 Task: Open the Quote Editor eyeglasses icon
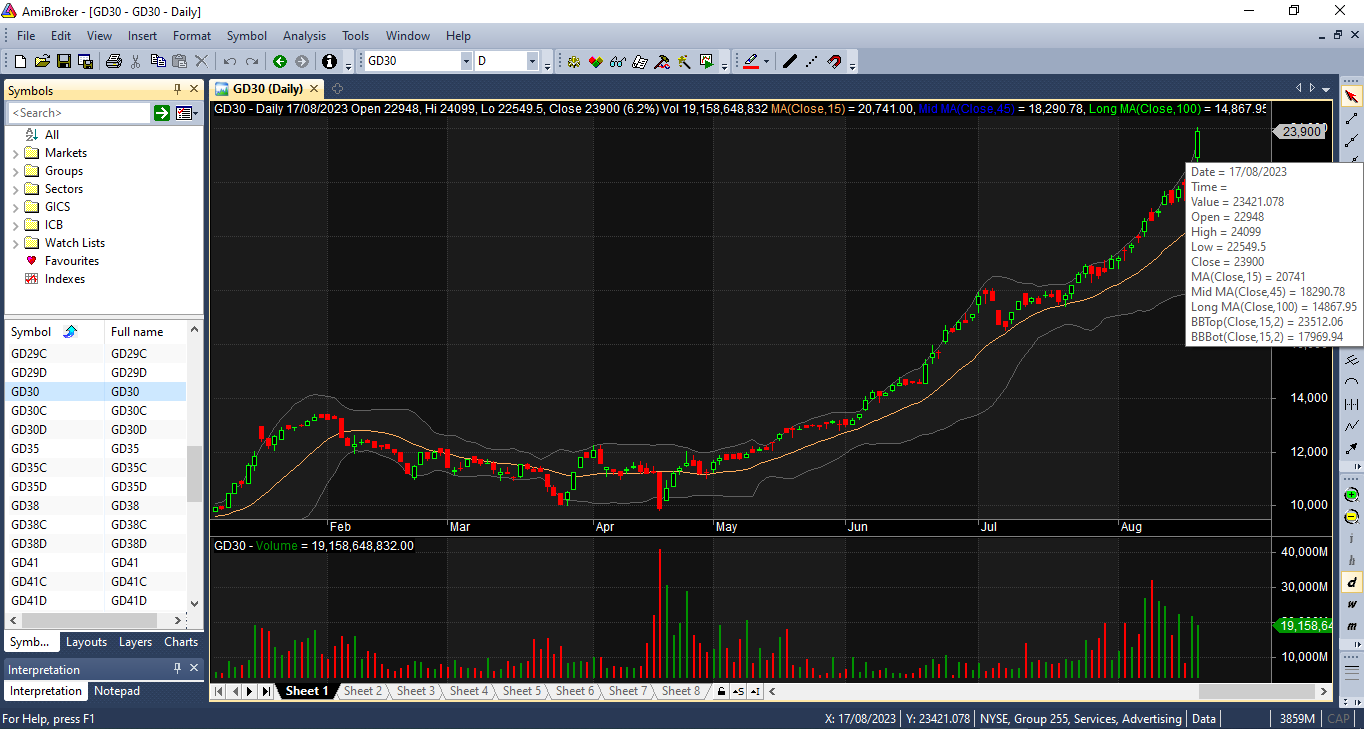point(617,61)
